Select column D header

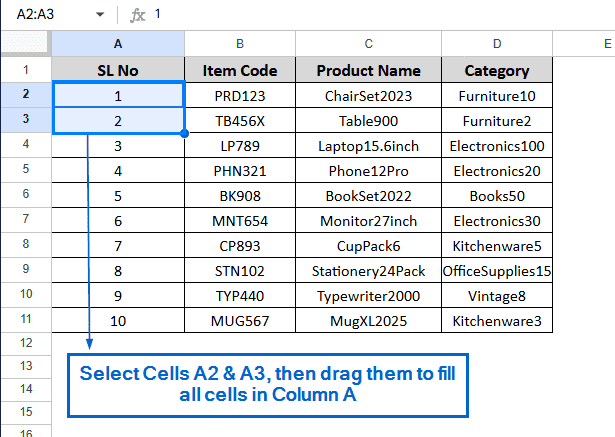(496, 44)
